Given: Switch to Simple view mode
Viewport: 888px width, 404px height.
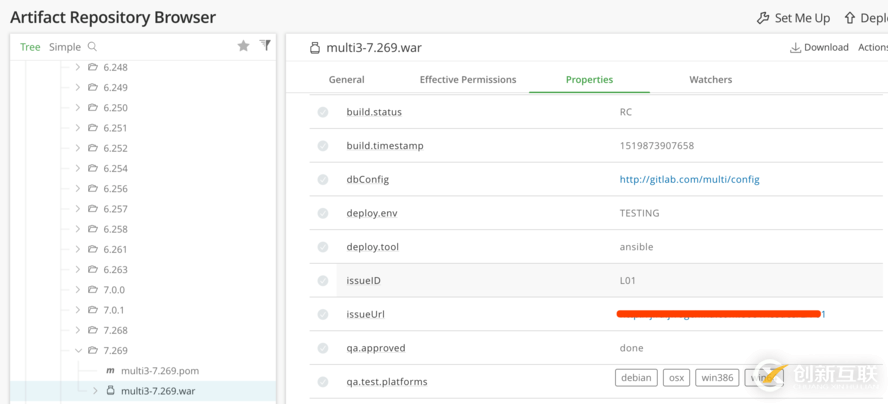Looking at the screenshot, I should tap(65, 47).
